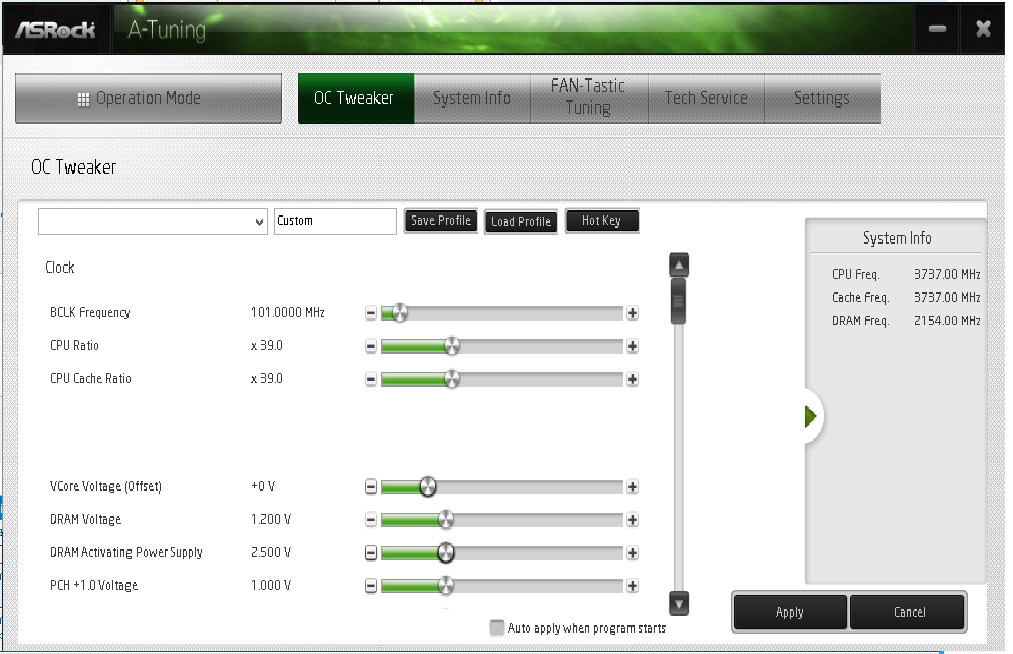Click the Custom profile name field
Image resolution: width=1013 pixels, height=654 pixels.
[x=335, y=222]
